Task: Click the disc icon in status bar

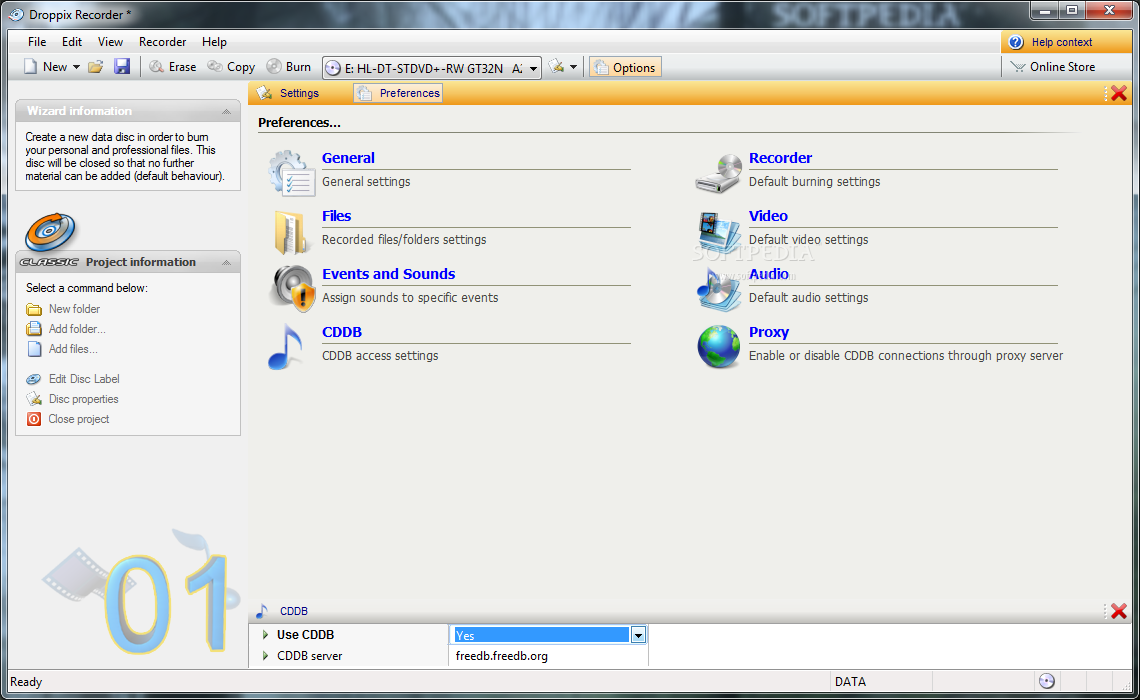Action: (x=1046, y=681)
